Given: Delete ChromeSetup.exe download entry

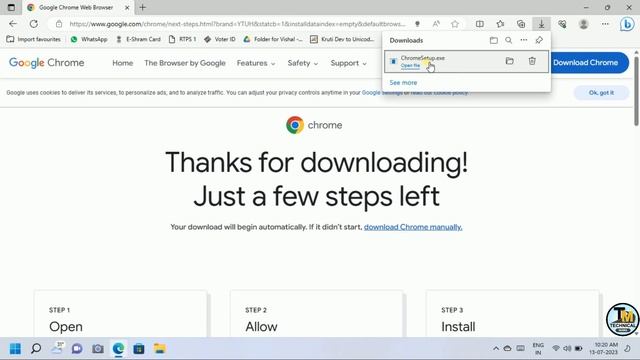Looking at the screenshot, I should (532, 61).
